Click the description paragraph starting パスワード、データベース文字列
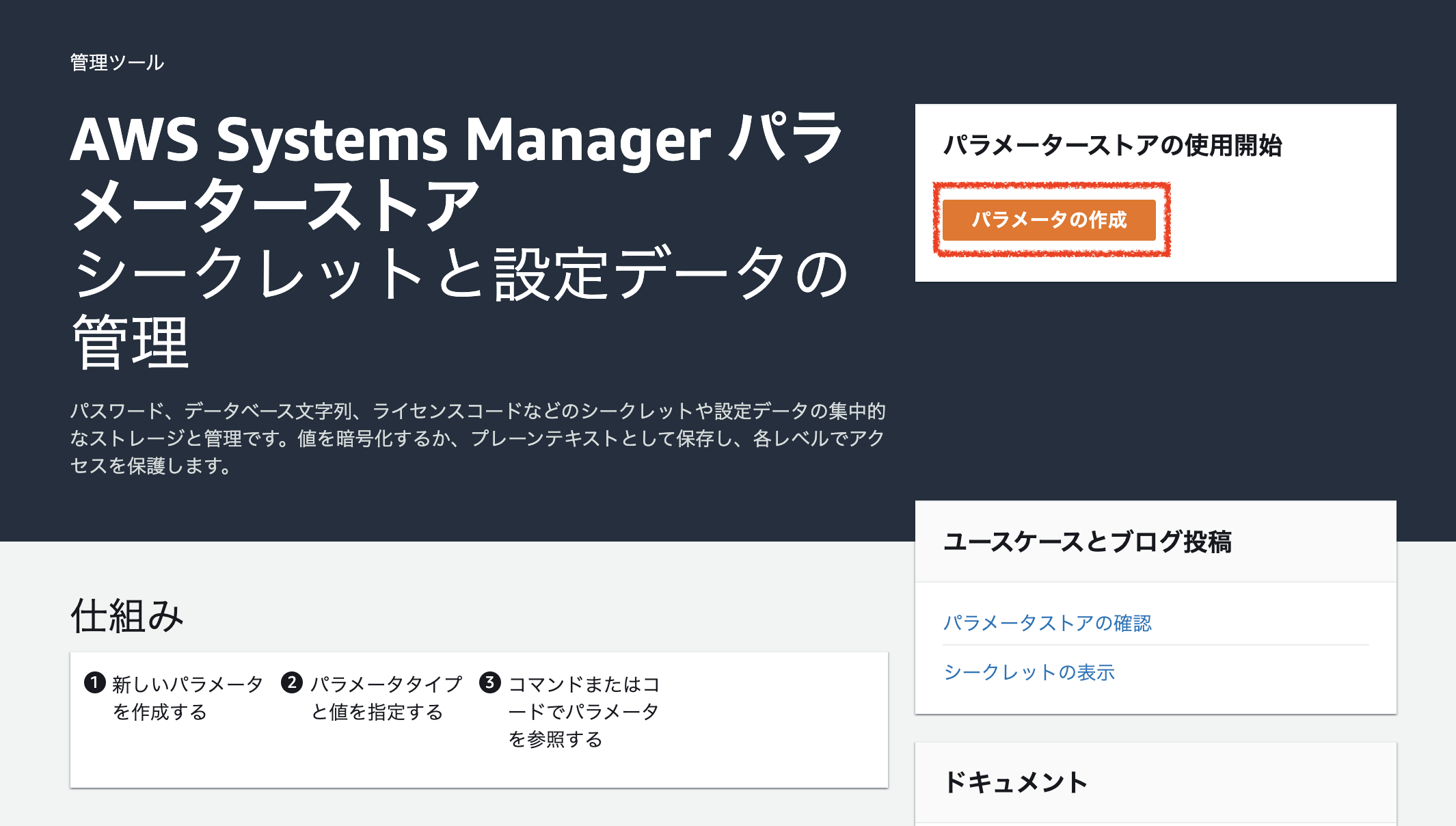Viewport: 1456px width, 826px height. click(478, 438)
